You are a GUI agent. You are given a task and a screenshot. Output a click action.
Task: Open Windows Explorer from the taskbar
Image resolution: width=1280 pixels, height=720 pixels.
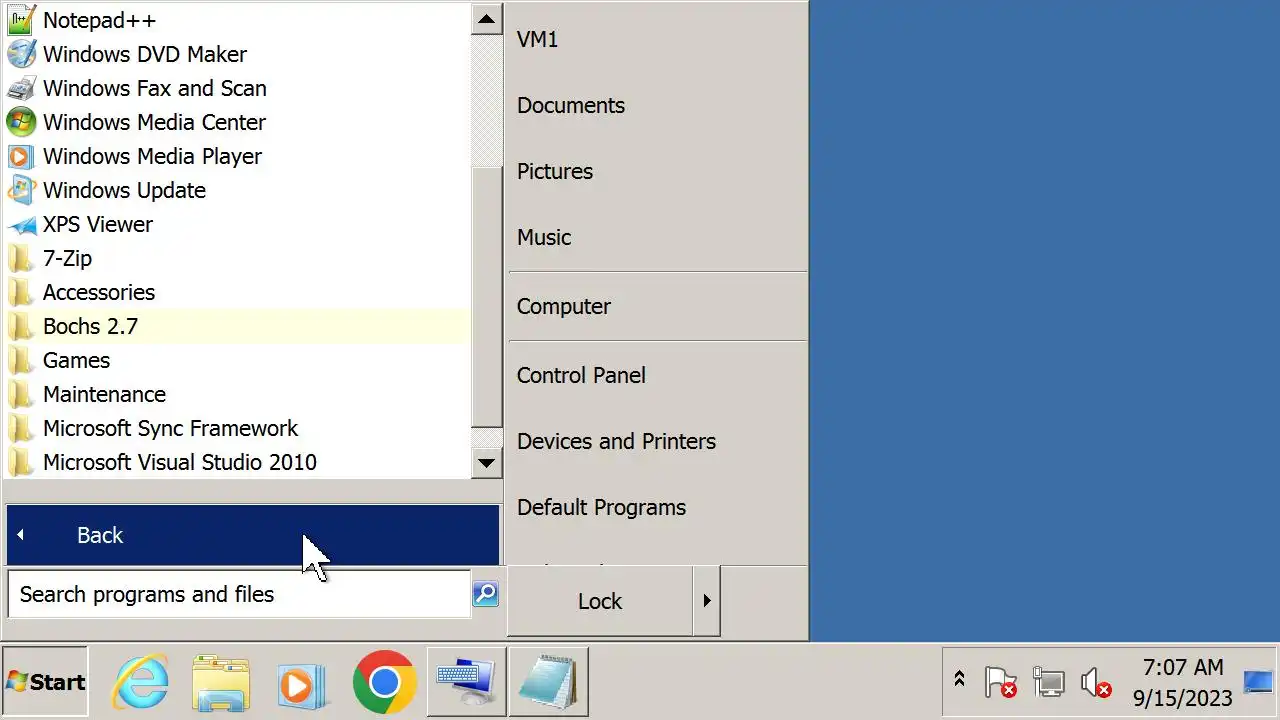click(221, 682)
